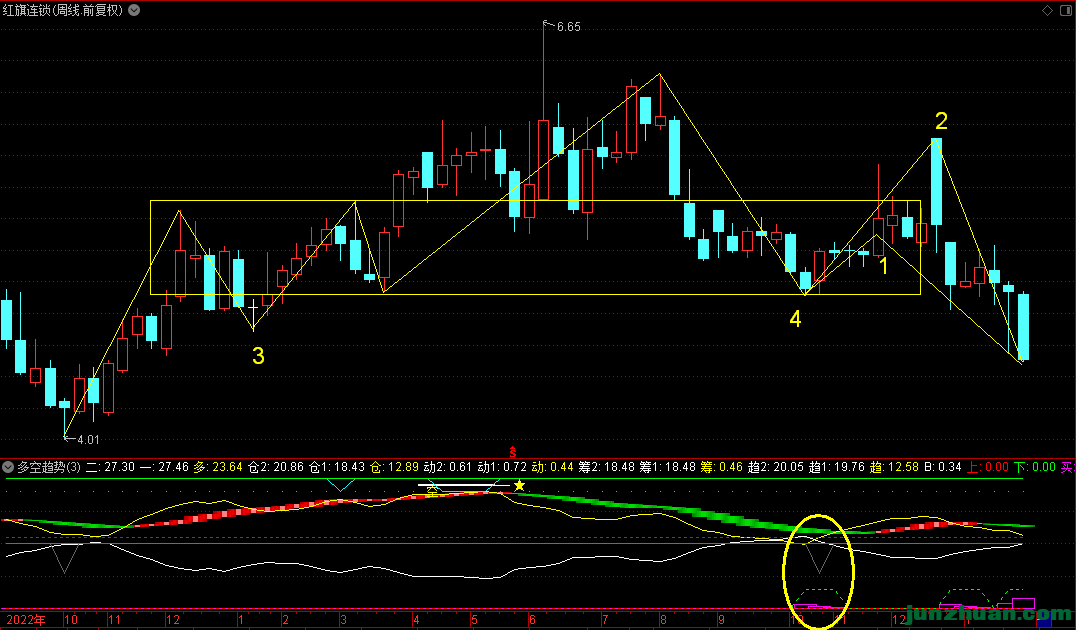Screen dimensions: 1076x630
Task: Click month 9 on the time axis
Action: pyautogui.click(x=721, y=620)
